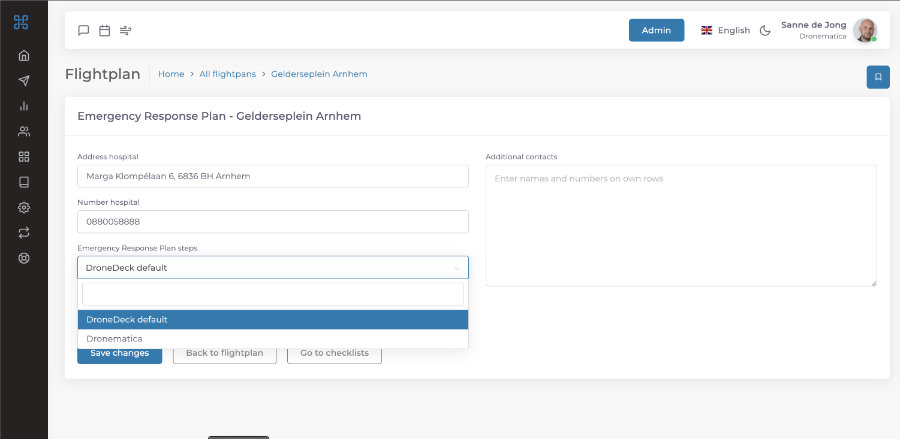Open the chat messages icon in top bar
Screen dimensions: 900x439
(84, 30)
